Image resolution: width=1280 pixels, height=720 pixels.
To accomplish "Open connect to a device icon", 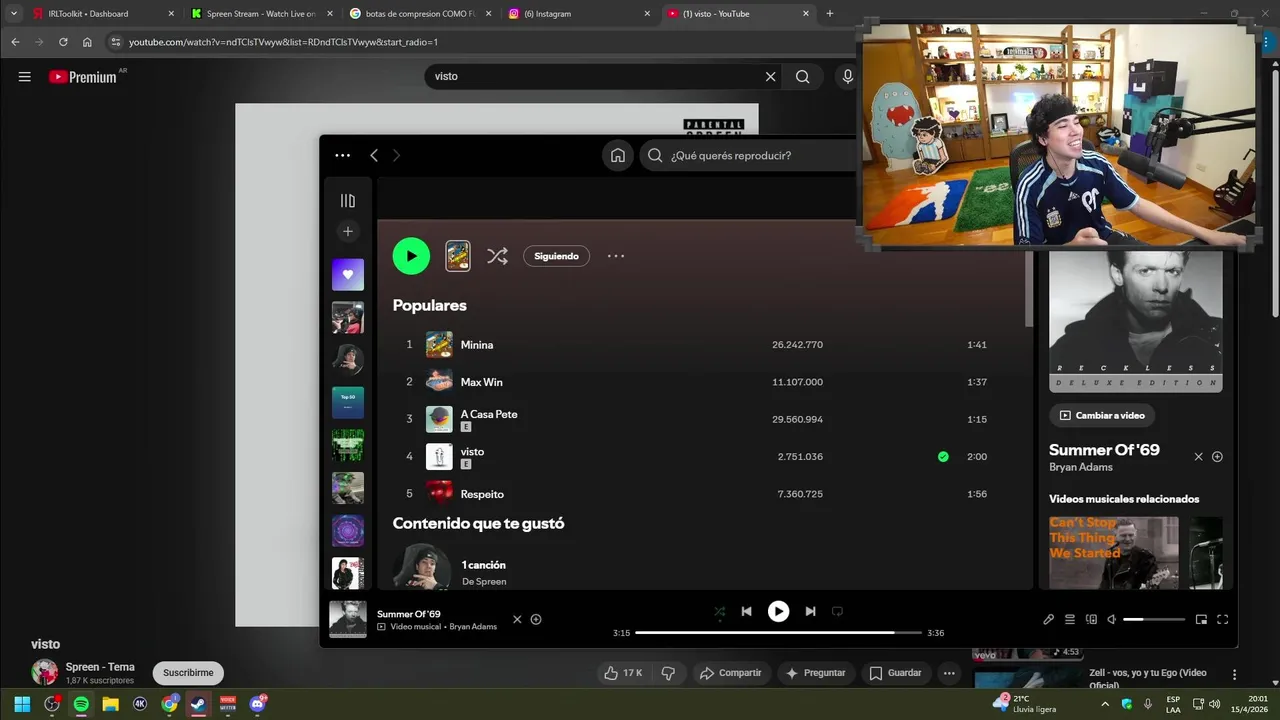I will (1091, 619).
